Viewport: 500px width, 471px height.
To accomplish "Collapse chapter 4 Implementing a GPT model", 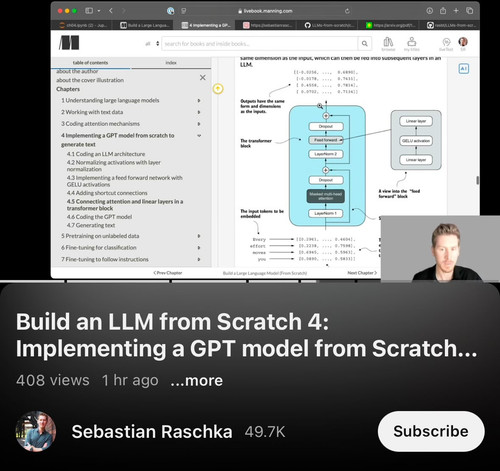I will [199, 136].
